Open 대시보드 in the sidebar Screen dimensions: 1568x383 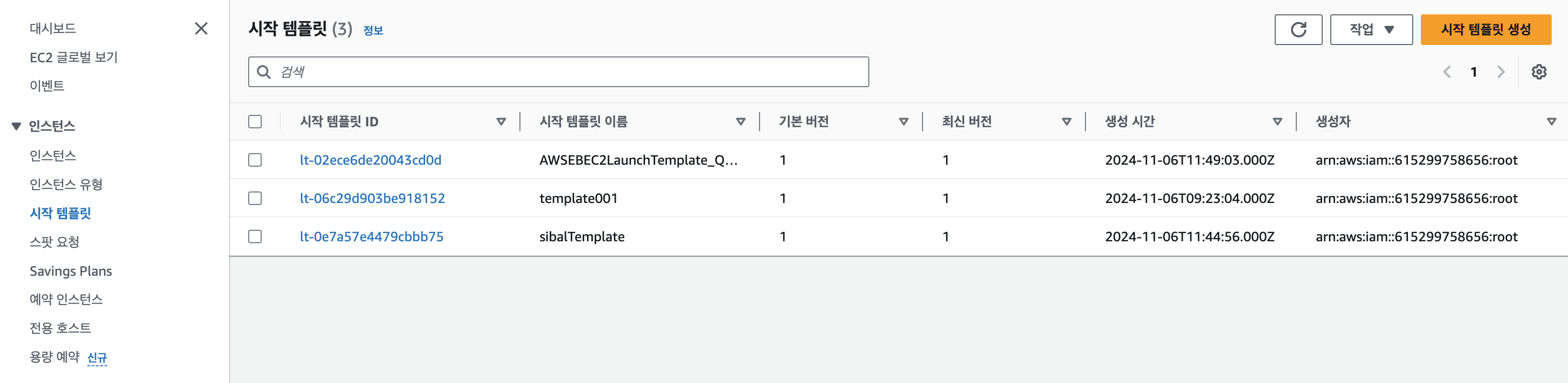tap(53, 29)
